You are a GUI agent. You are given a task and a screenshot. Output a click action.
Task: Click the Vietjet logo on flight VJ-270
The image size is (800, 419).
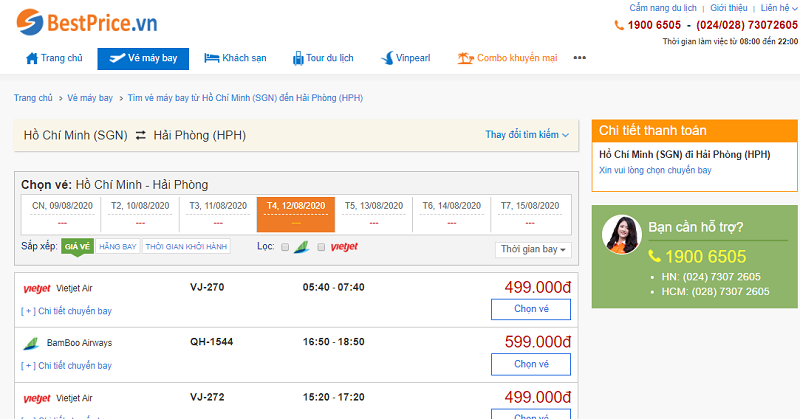(x=37, y=289)
